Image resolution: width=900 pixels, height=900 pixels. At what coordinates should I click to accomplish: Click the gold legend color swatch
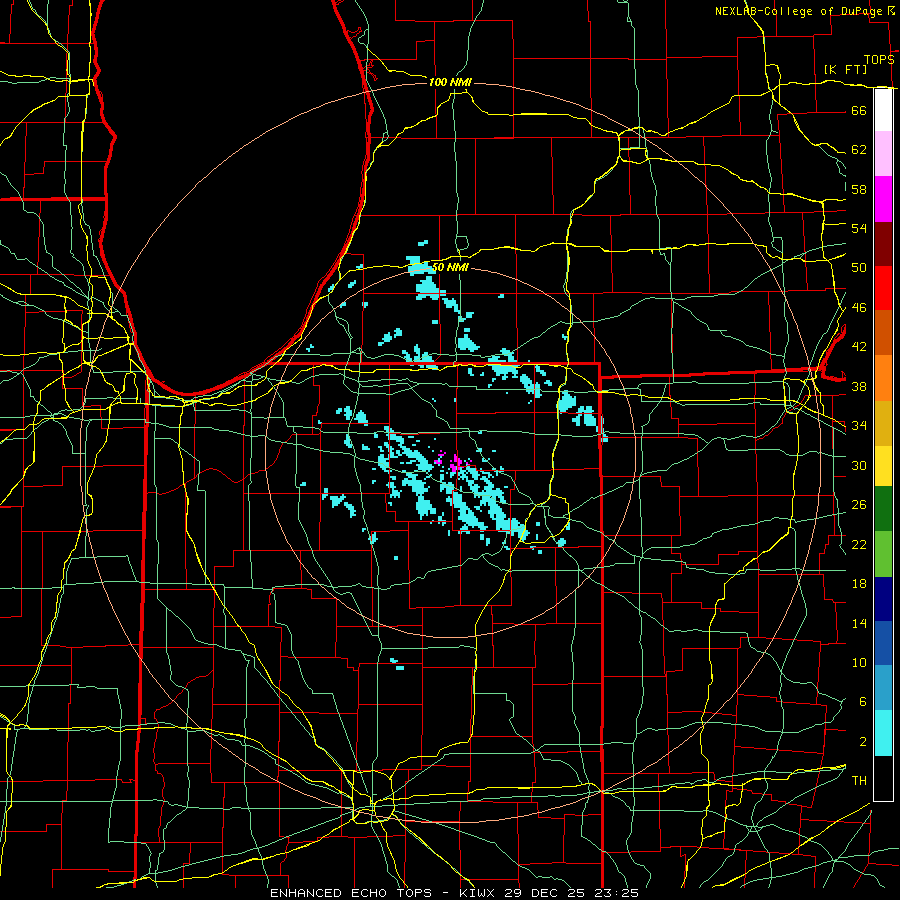pyautogui.click(x=883, y=424)
